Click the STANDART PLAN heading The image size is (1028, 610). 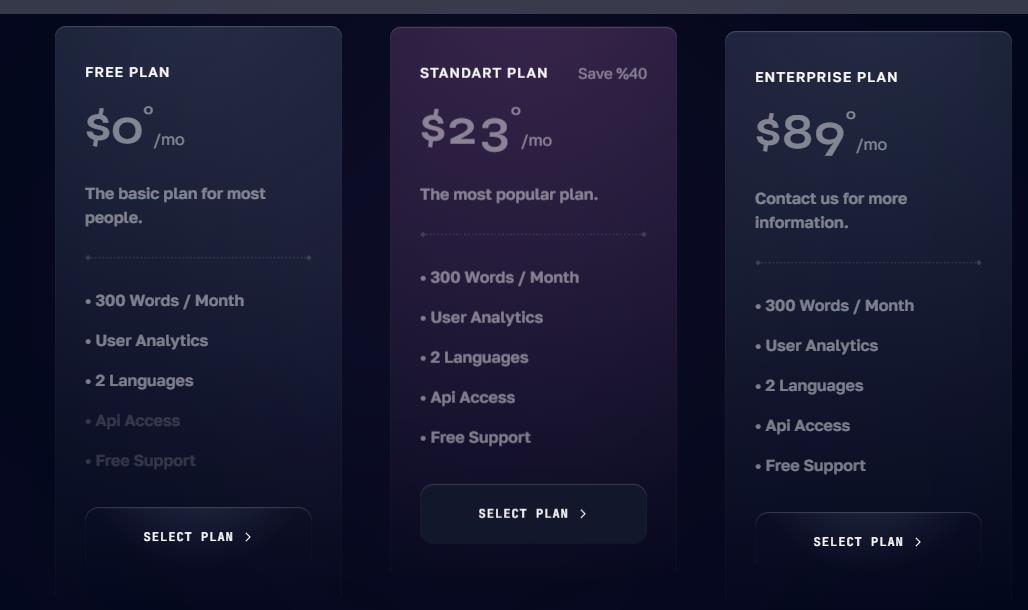tap(484, 73)
